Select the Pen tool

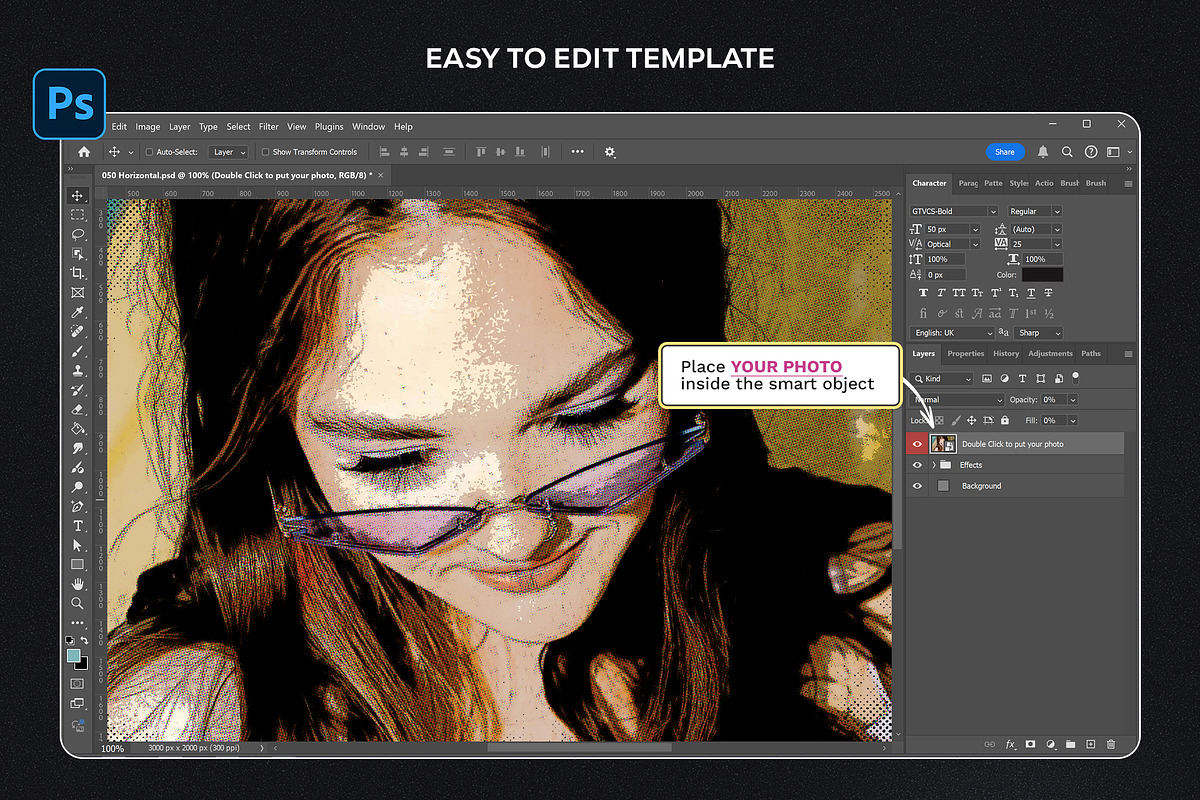click(x=78, y=506)
